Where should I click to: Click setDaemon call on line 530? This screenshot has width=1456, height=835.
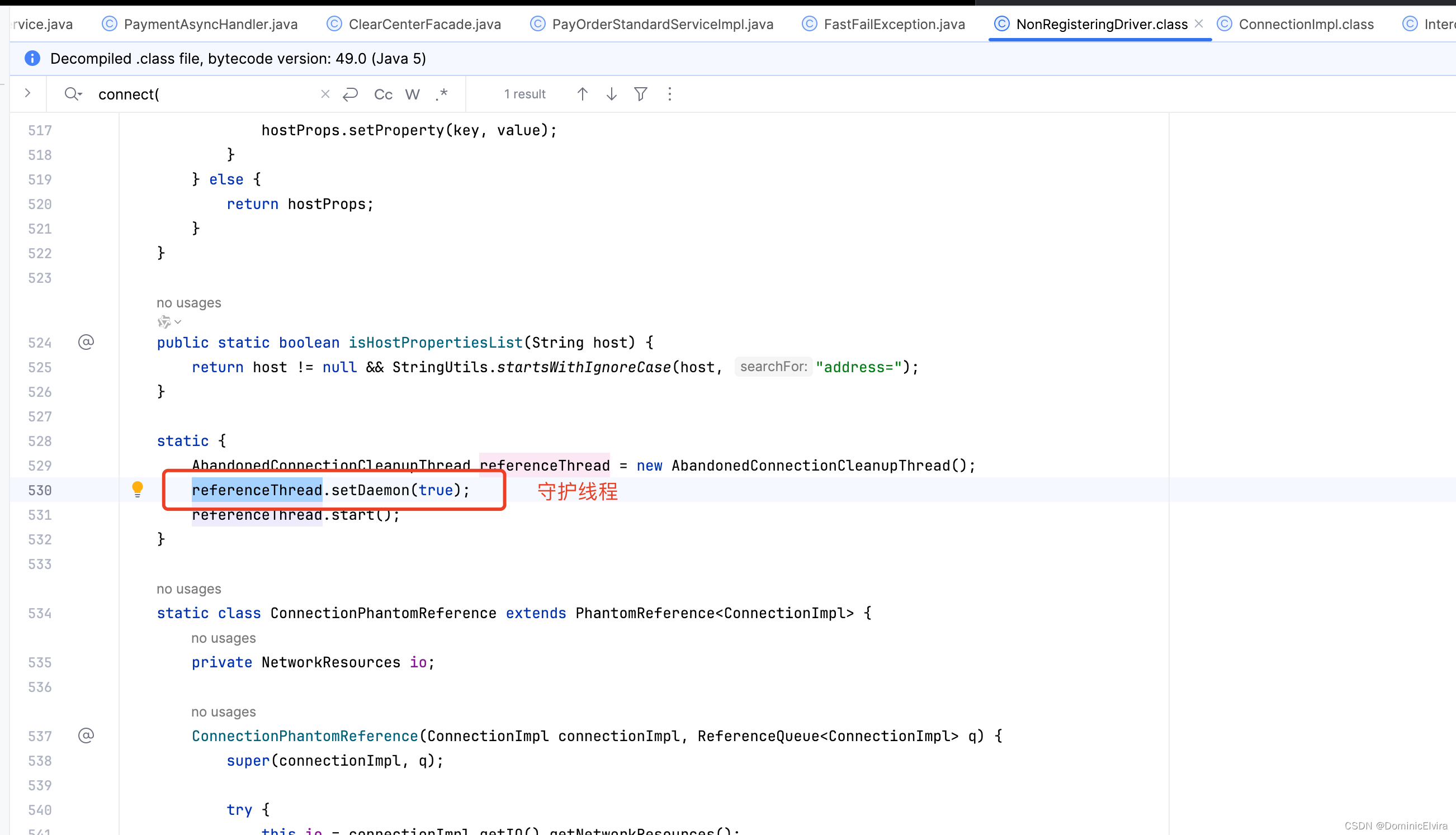(370, 490)
